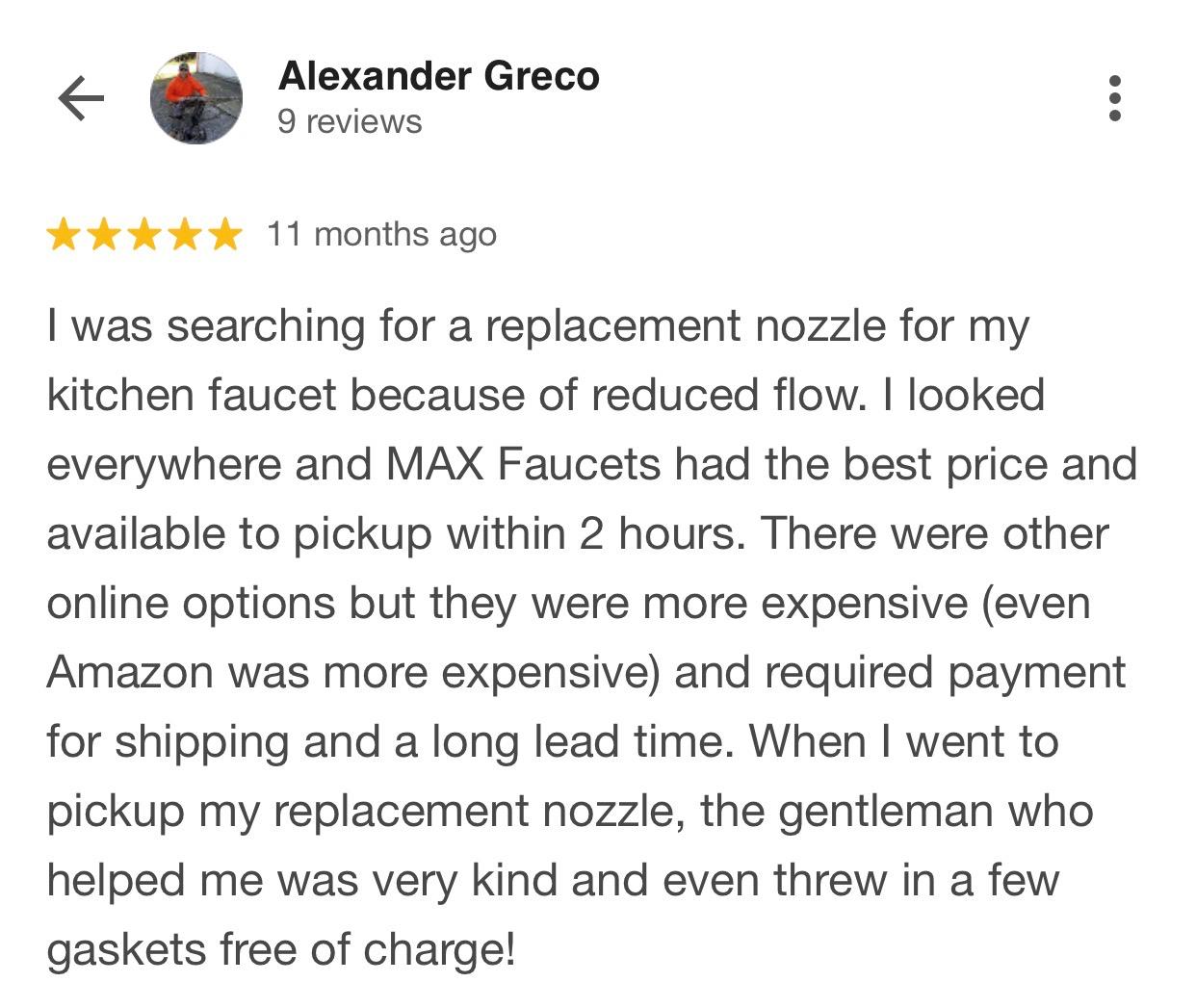Click the words "MAX Faucets" in review
Image resolution: width=1196 pixels, height=1008 pixels.
coord(523,465)
